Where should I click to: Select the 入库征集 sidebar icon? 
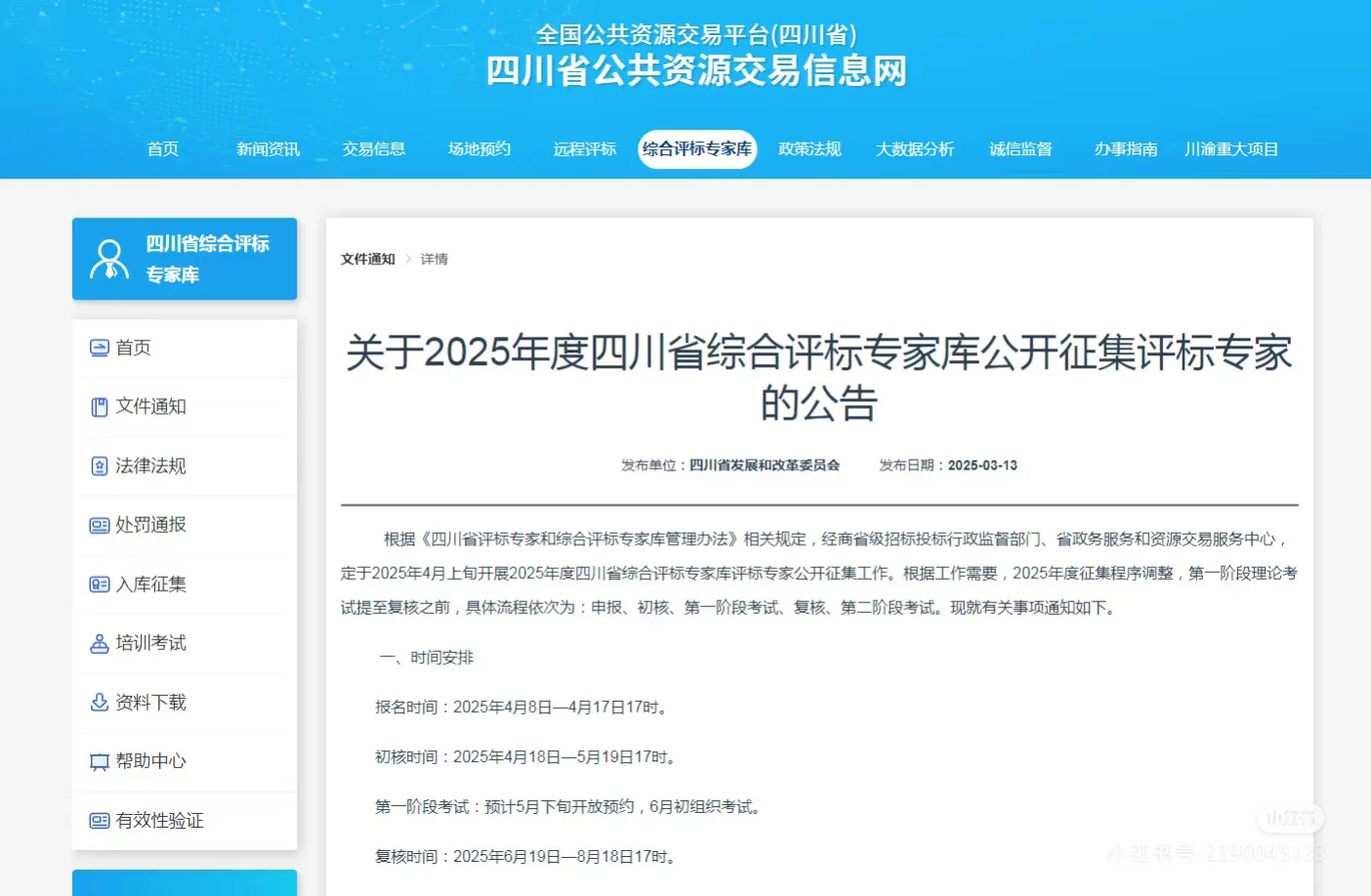pyautogui.click(x=99, y=584)
